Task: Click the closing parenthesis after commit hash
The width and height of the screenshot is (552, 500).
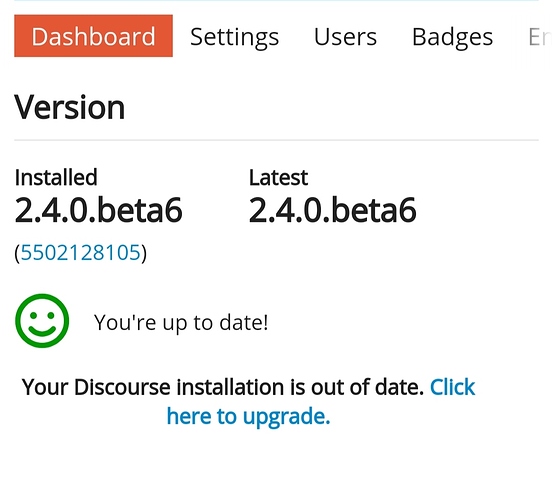Action: click(144, 253)
